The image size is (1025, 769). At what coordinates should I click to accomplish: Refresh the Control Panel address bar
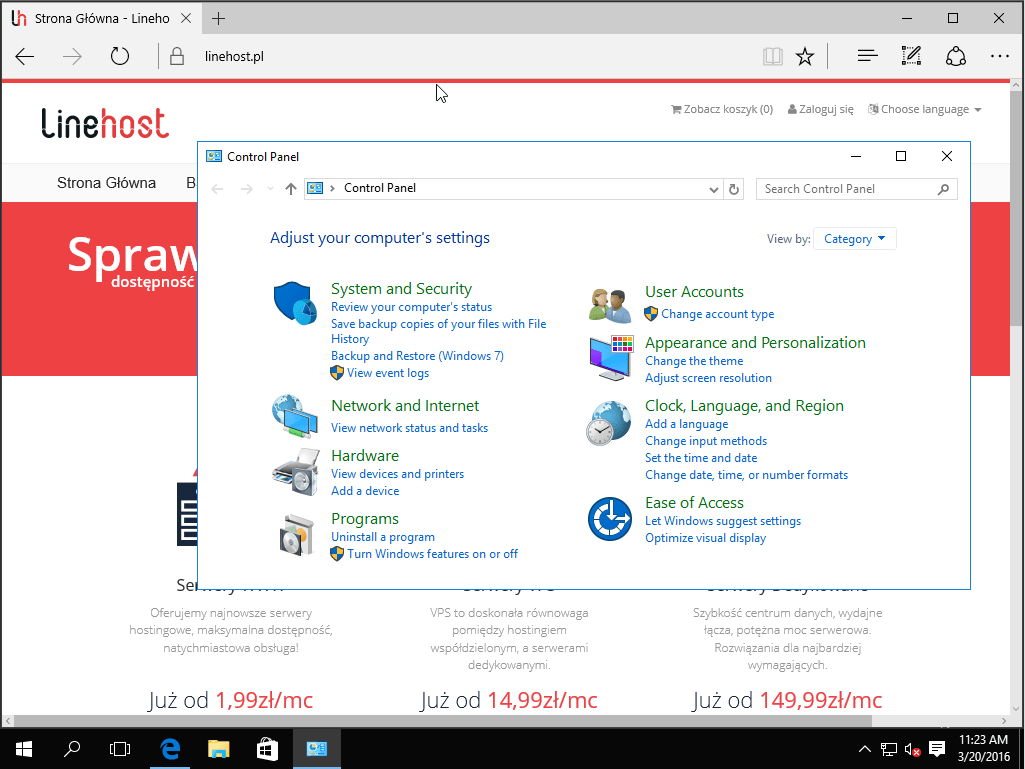pos(734,189)
